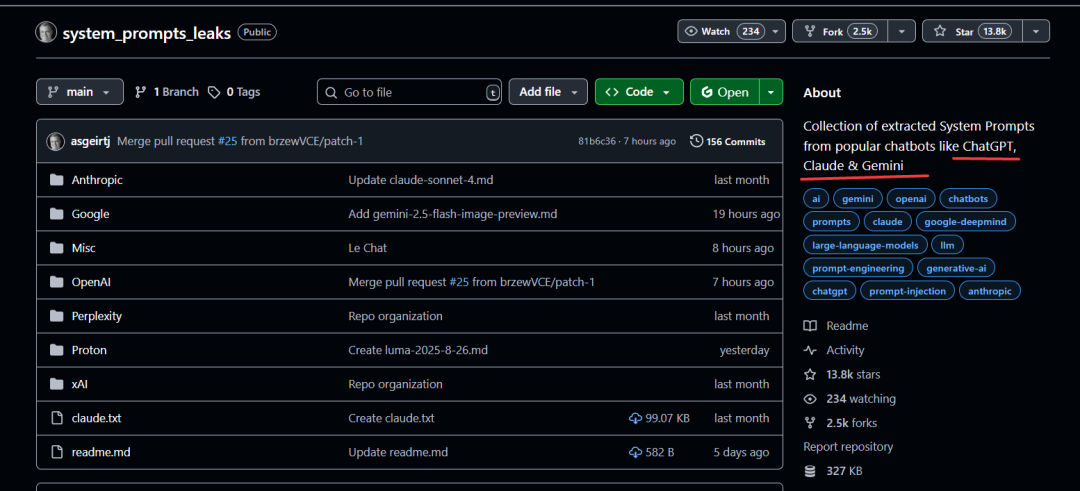Select the 'gemini' topic tag
1080x491 pixels.
(858, 198)
